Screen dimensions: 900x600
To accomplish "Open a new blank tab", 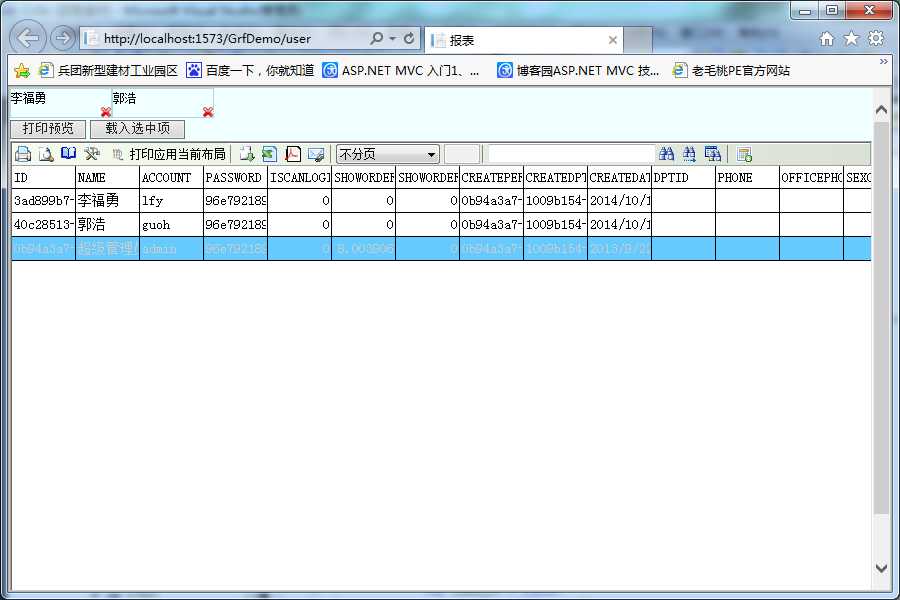I will [638, 40].
